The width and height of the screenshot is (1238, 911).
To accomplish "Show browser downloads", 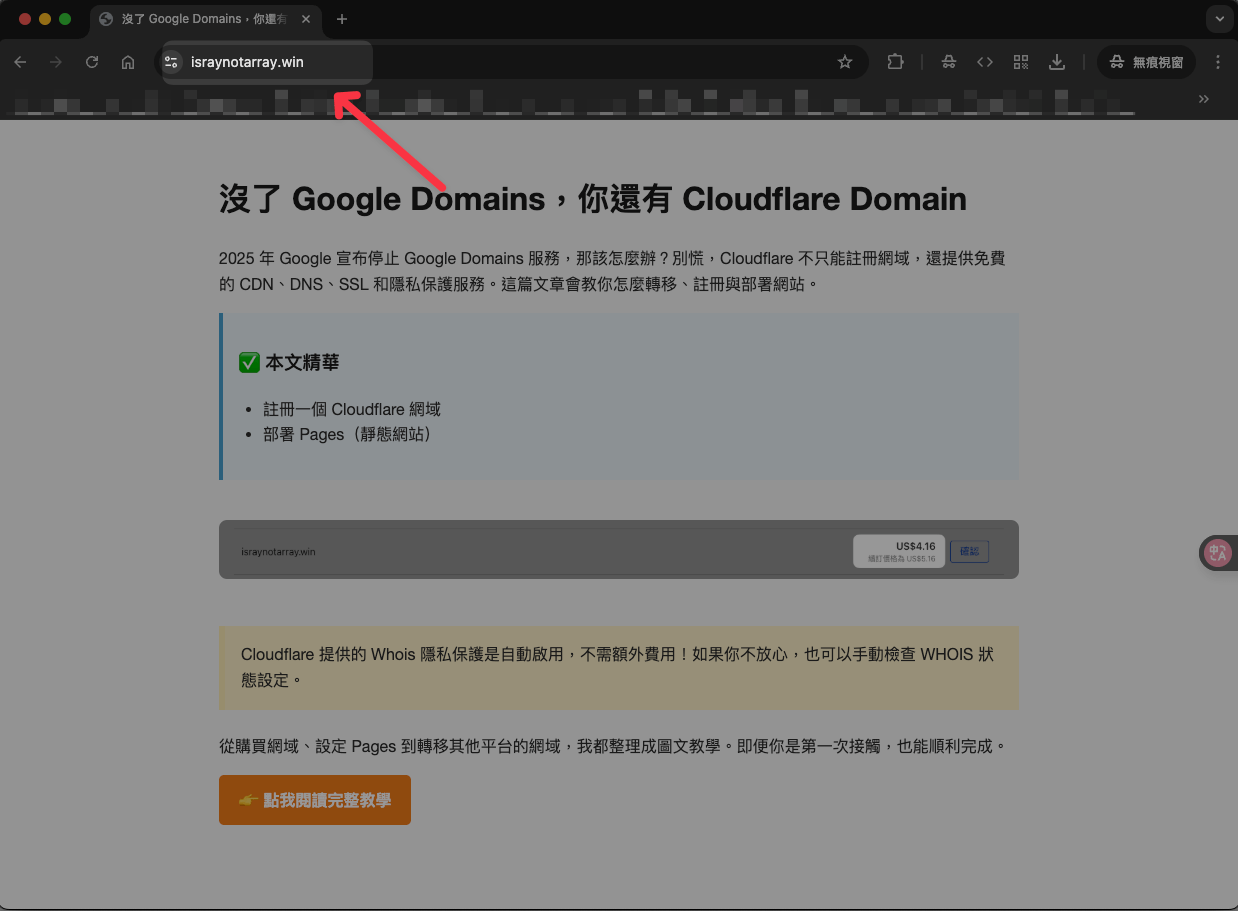I will point(1057,62).
